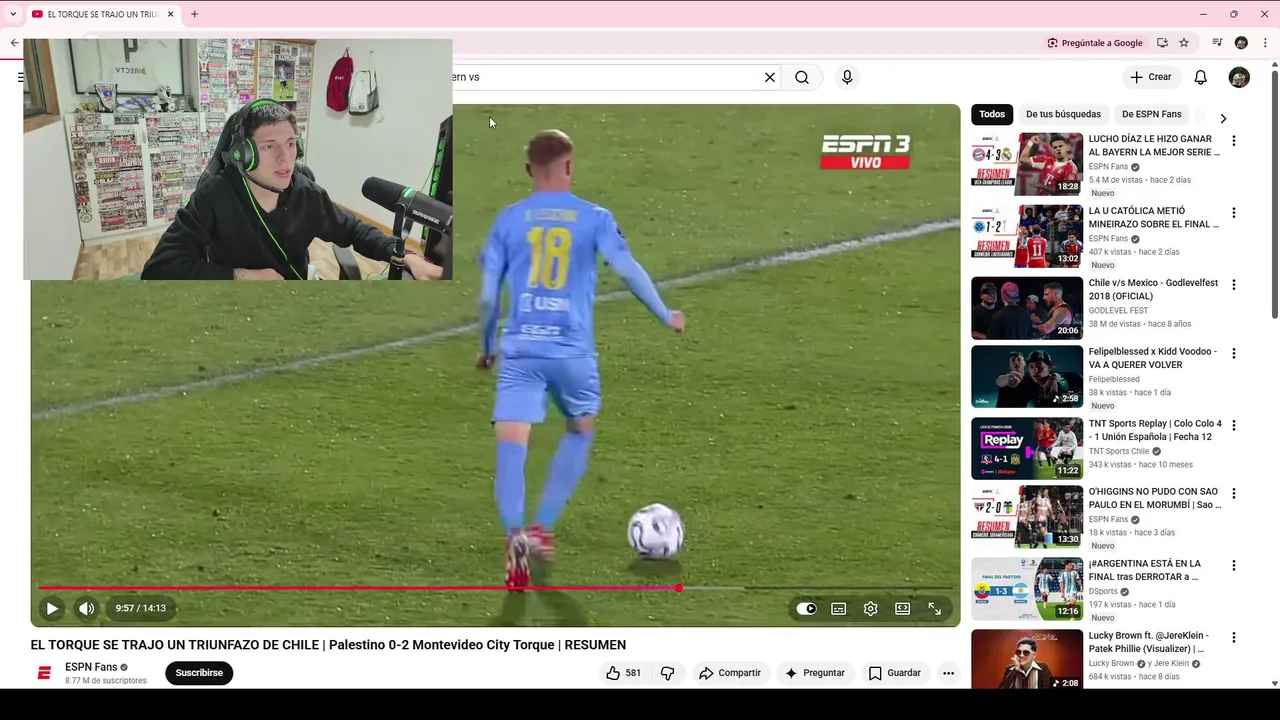The width and height of the screenshot is (1280, 720).
Task: Close the EL TORQUE SE TRAJO tab
Action: tap(171, 14)
